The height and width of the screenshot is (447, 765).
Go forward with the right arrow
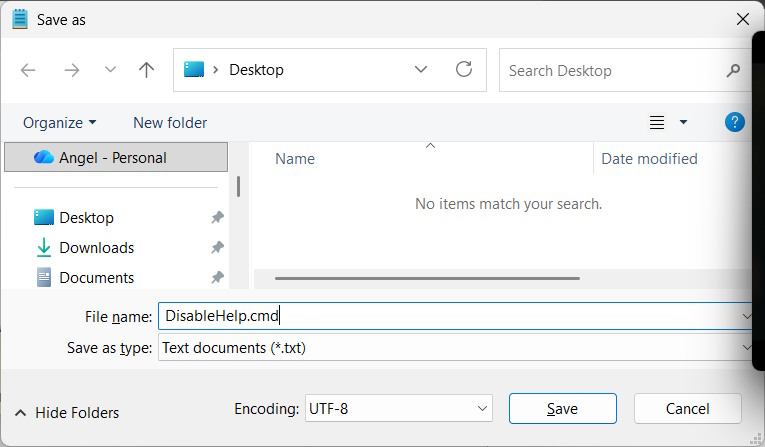tap(72, 70)
